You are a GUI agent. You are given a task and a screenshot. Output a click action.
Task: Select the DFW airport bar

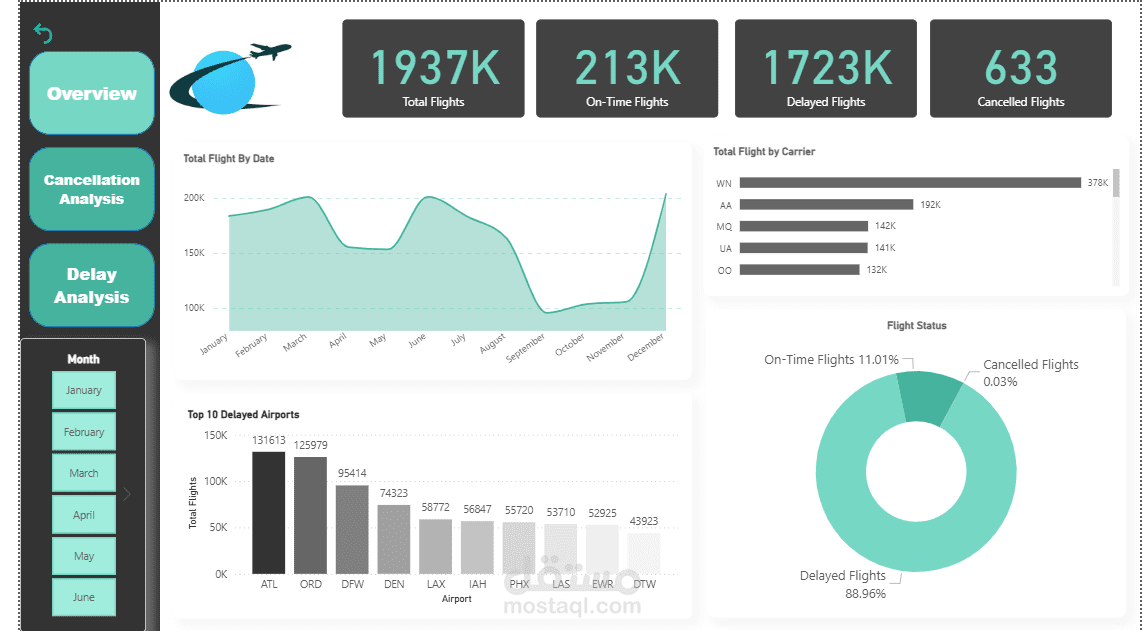(352, 529)
